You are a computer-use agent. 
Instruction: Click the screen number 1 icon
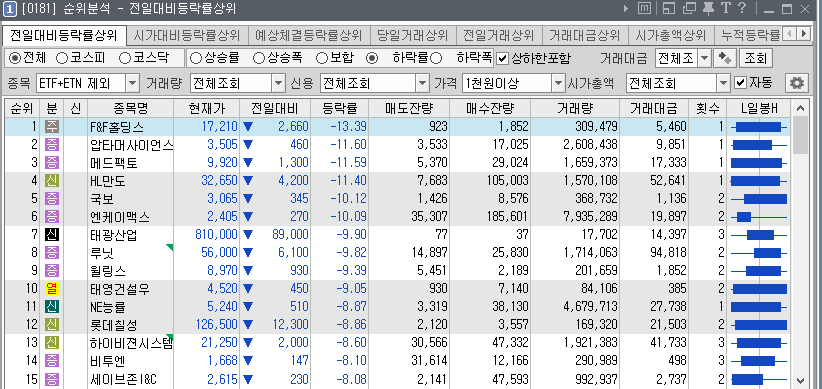[9, 8]
